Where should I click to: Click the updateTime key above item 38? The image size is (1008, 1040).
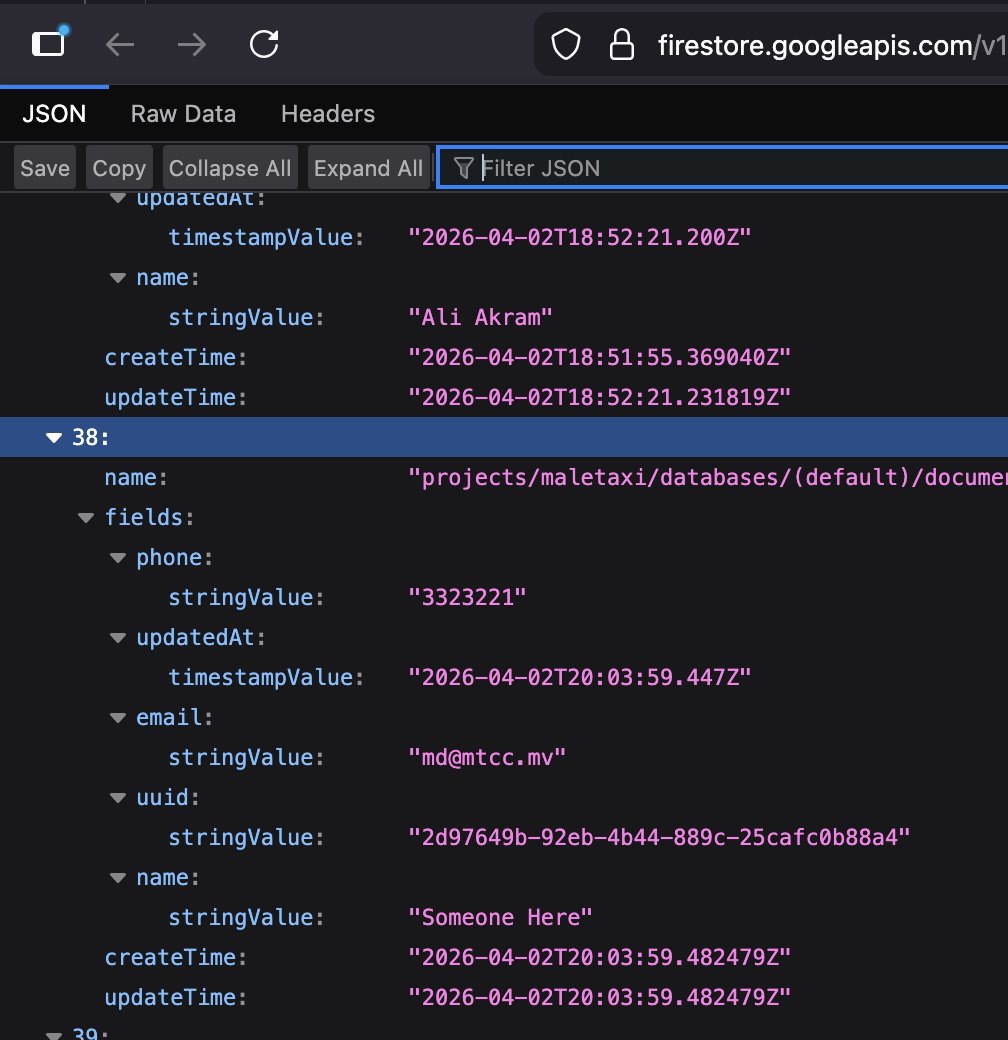176,397
